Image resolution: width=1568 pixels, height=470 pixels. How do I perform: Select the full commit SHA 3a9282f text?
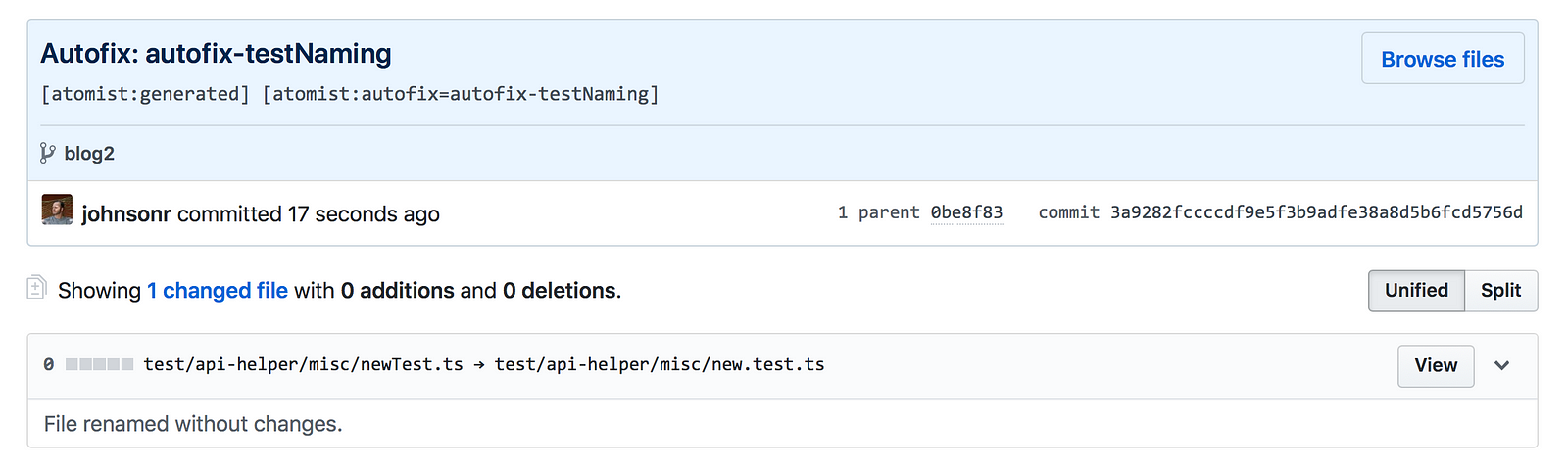pos(1316,212)
